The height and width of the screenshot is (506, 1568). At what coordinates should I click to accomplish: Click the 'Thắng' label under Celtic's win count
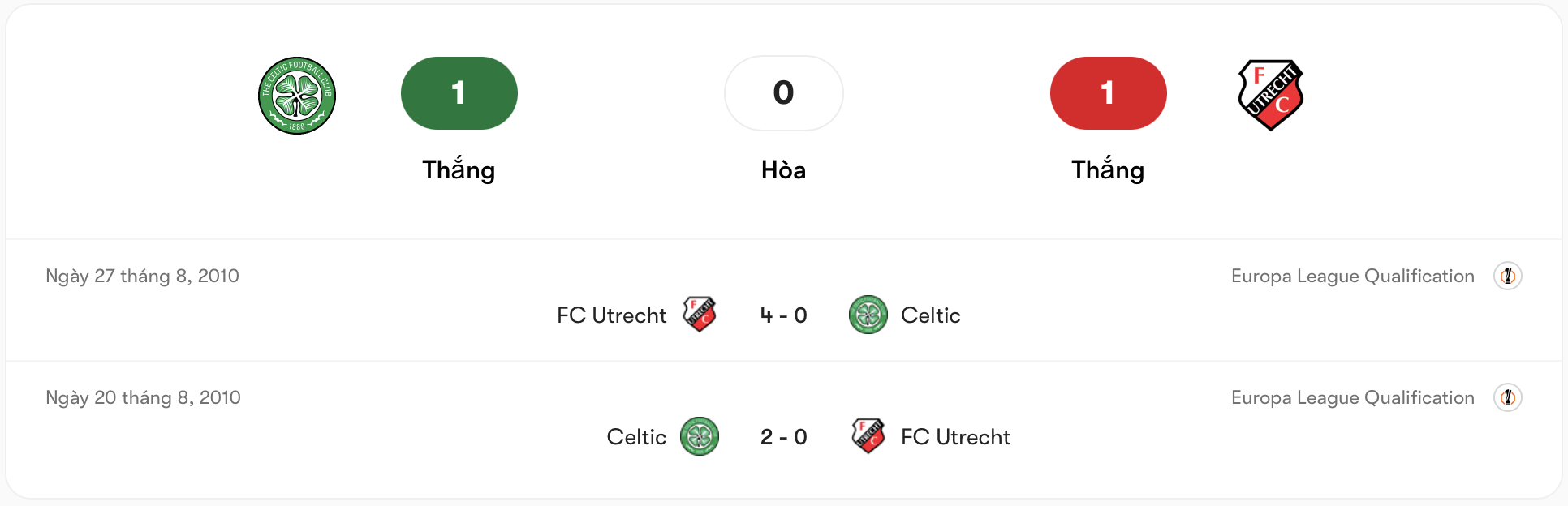[x=459, y=170]
